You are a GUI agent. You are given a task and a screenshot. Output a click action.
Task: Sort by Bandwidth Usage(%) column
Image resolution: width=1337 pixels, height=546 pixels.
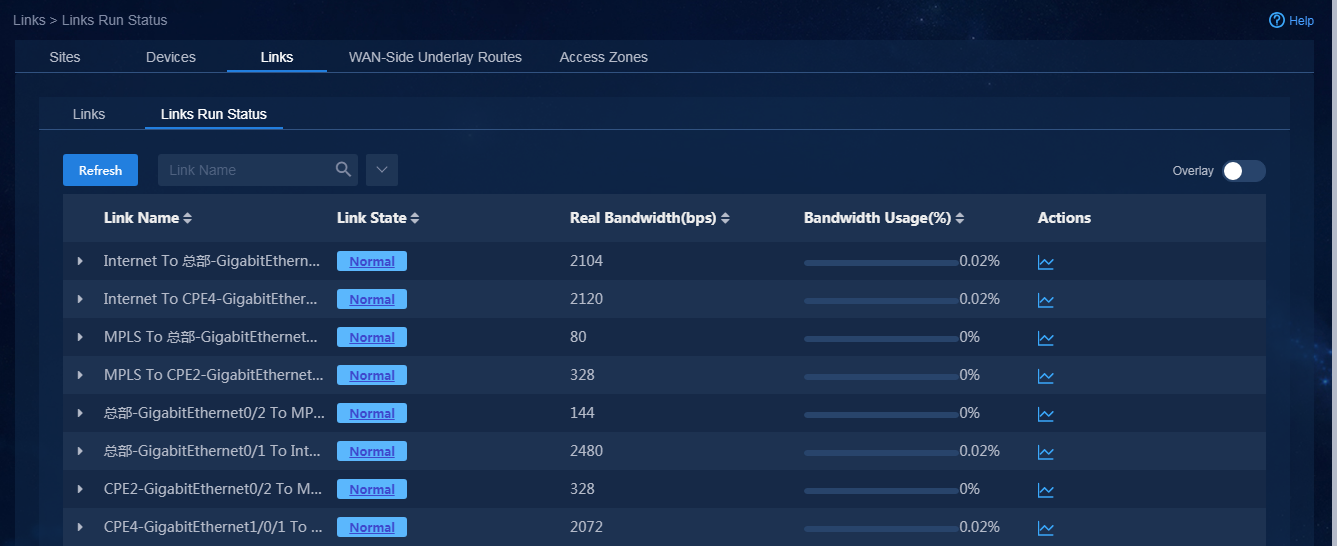[x=960, y=218]
